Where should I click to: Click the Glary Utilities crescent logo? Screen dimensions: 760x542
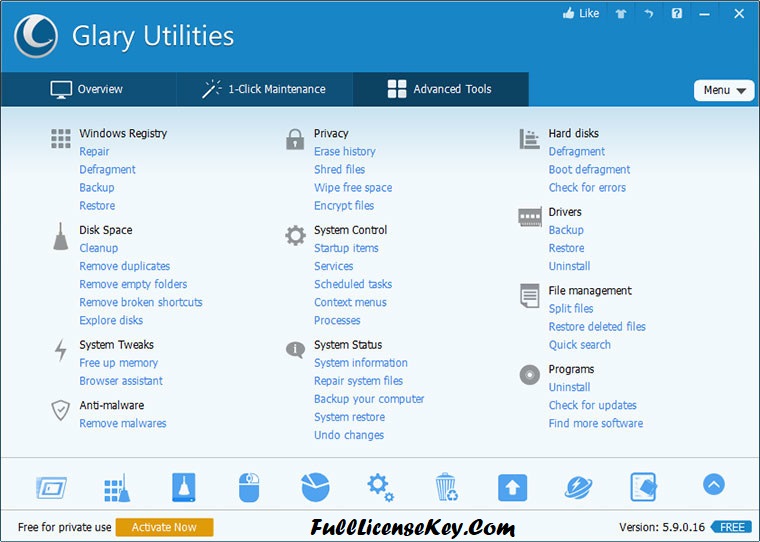(x=36, y=36)
